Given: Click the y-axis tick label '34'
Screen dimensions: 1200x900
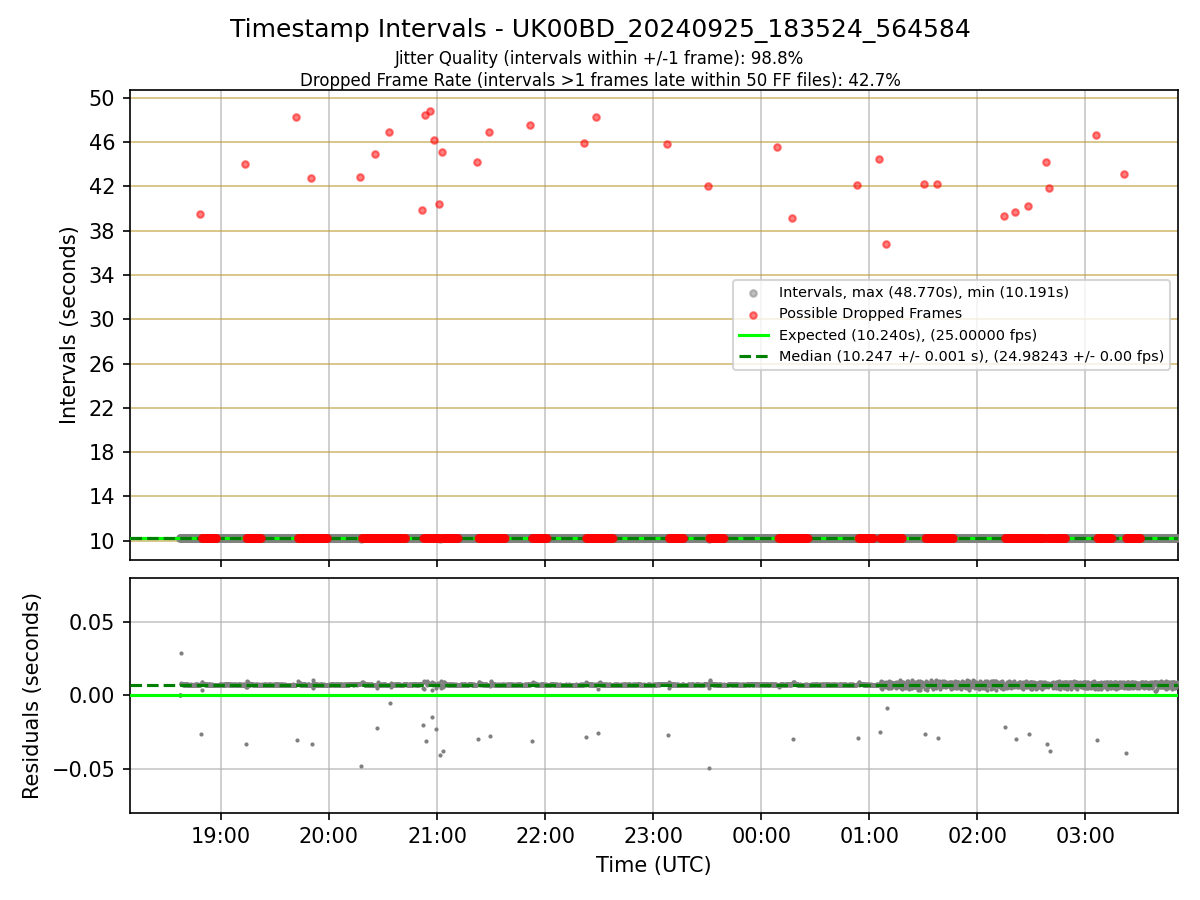Looking at the screenshot, I should (x=104, y=275).
